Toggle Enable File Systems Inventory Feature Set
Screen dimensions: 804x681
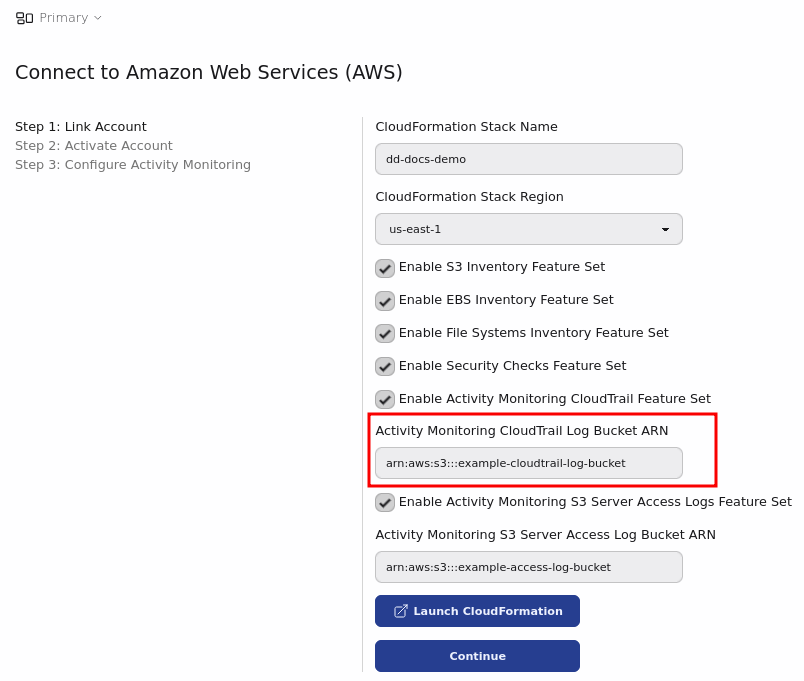tap(385, 334)
